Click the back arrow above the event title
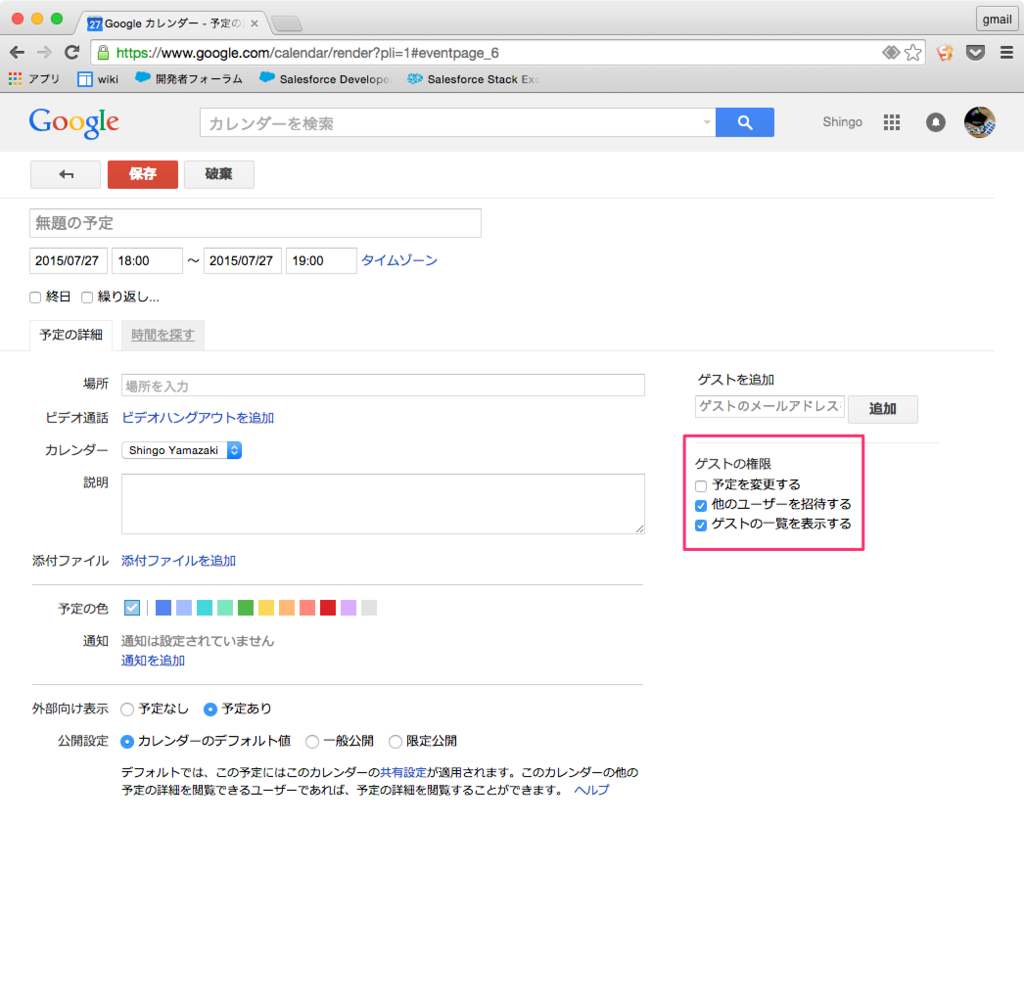This screenshot has width=1024, height=1007. click(x=64, y=173)
